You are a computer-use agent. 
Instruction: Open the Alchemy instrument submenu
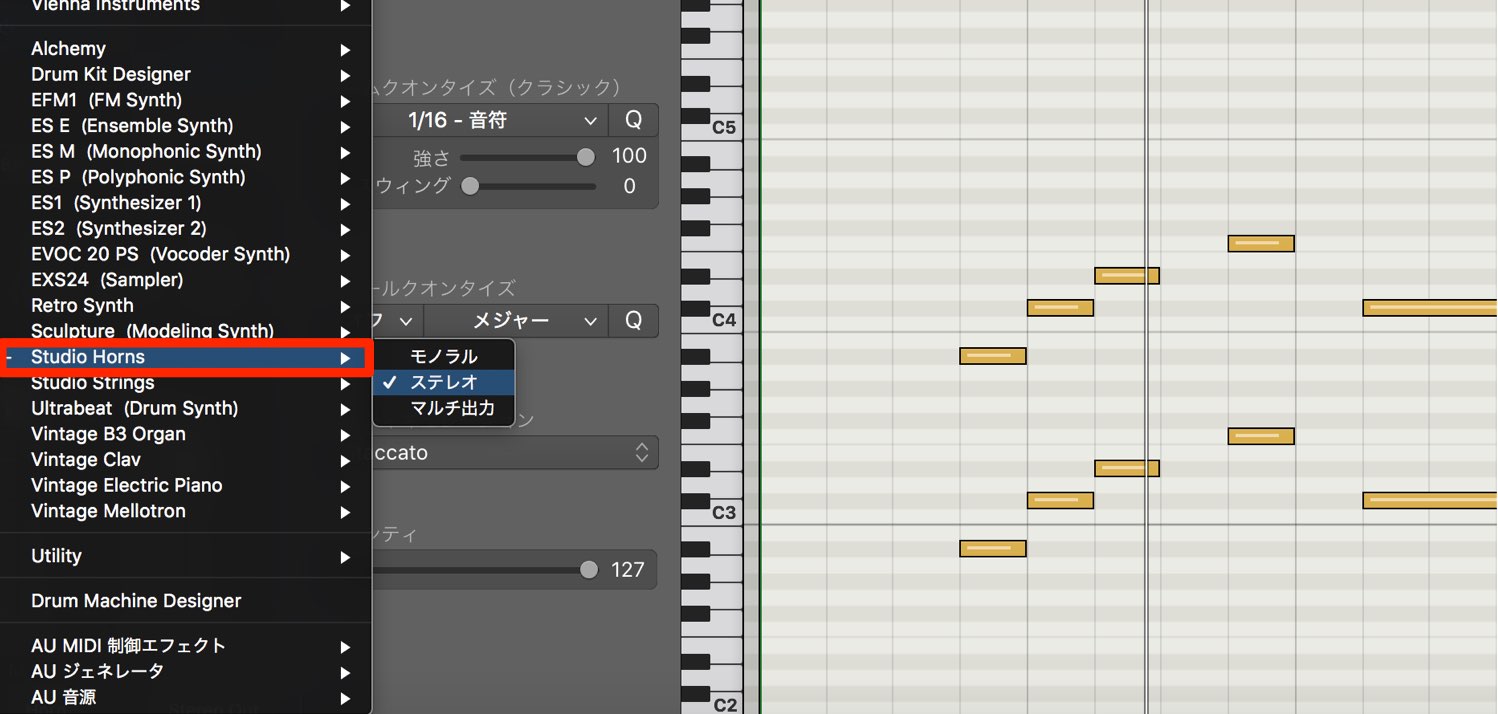pos(186,48)
